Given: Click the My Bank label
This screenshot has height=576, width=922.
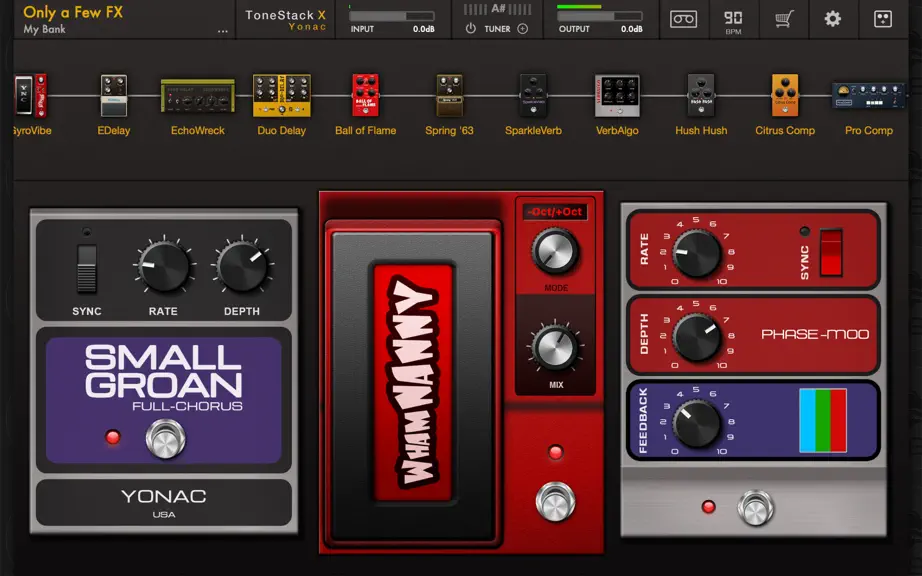Looking at the screenshot, I should click(x=44, y=29).
